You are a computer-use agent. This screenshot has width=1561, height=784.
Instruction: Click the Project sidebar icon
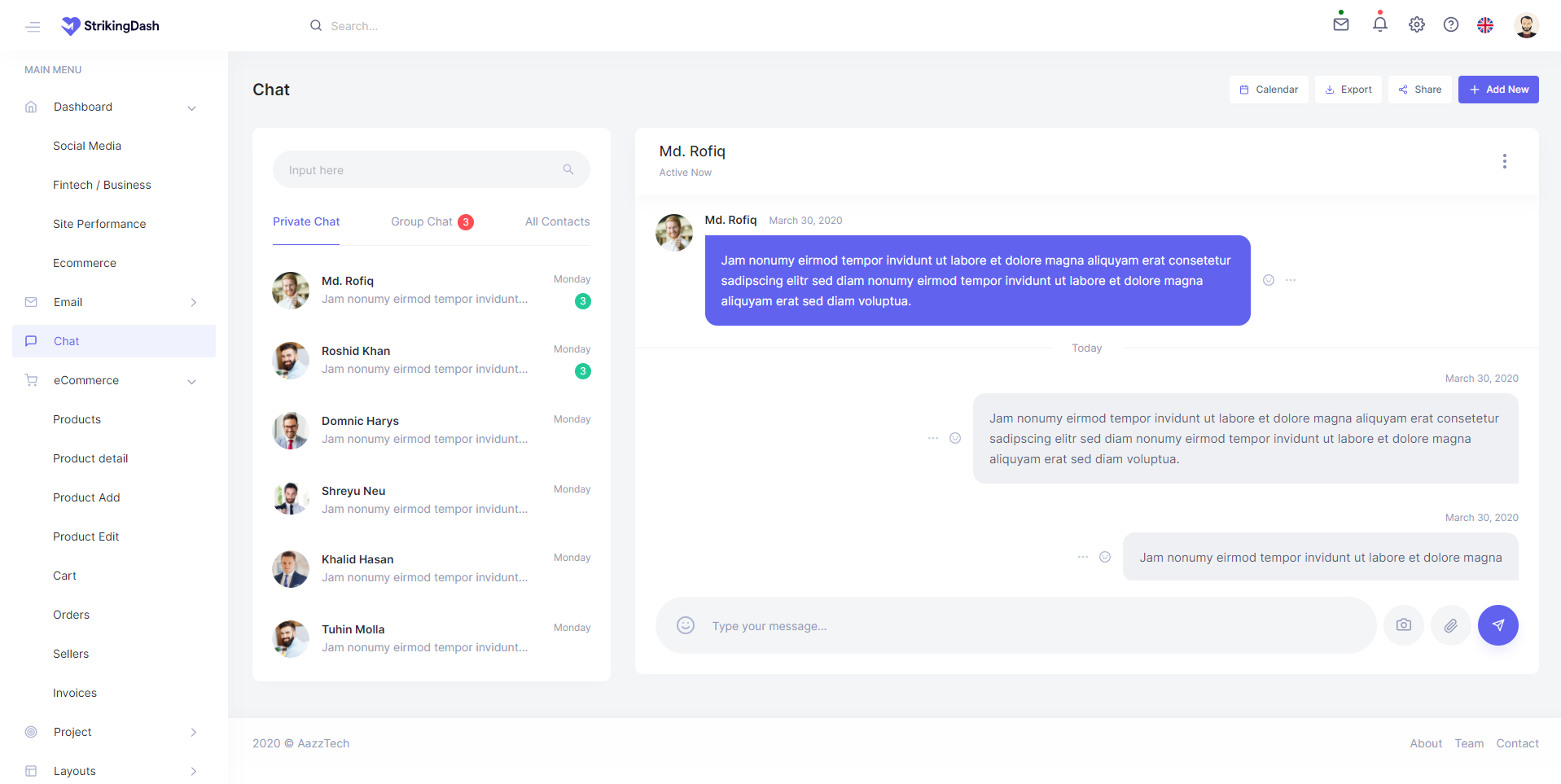[31, 732]
